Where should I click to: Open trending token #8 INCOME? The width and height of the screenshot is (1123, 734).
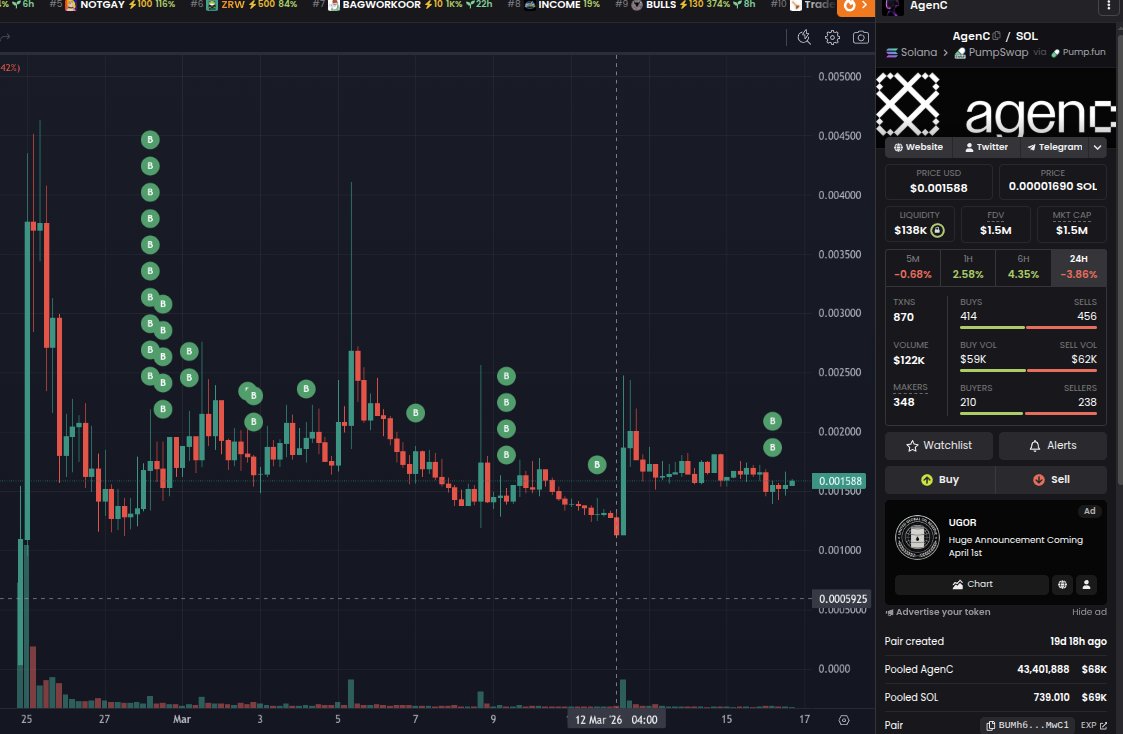pos(554,5)
